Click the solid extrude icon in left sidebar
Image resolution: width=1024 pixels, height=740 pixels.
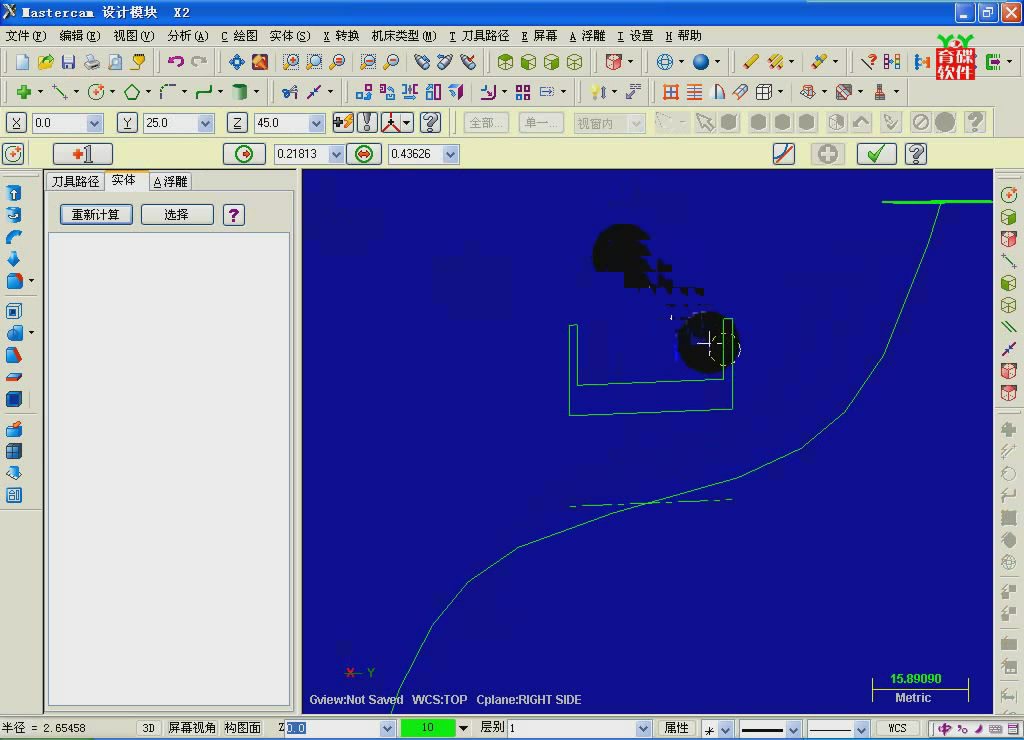point(14,193)
